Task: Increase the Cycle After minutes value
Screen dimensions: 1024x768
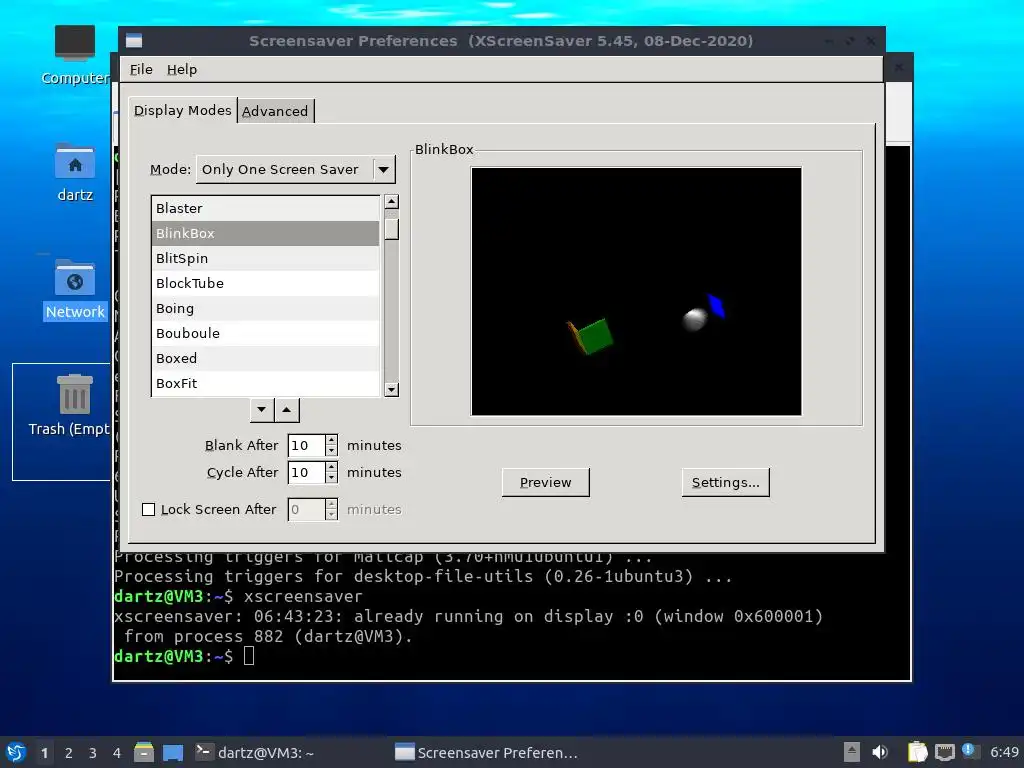Action: [332, 467]
